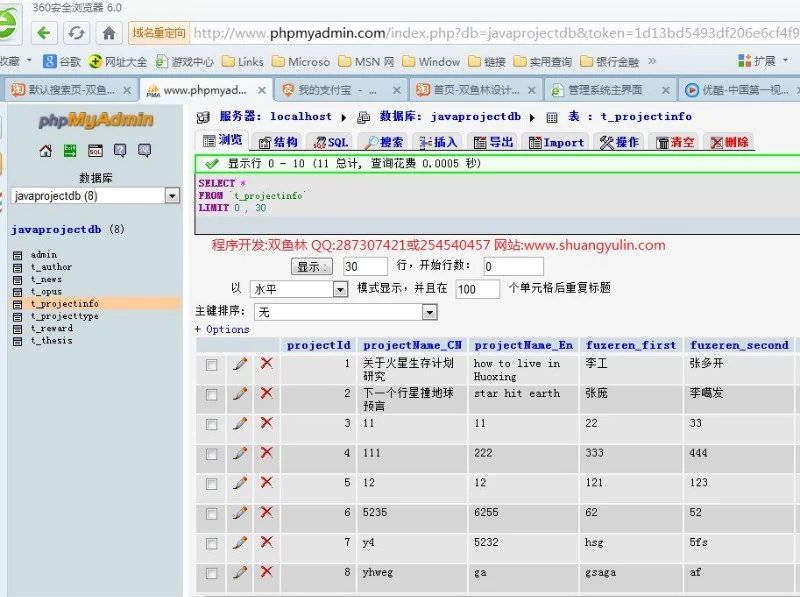This screenshot has height=597, width=800.
Task: Open the phpMyAdmin documentation icon in sidebar
Action: (120, 151)
